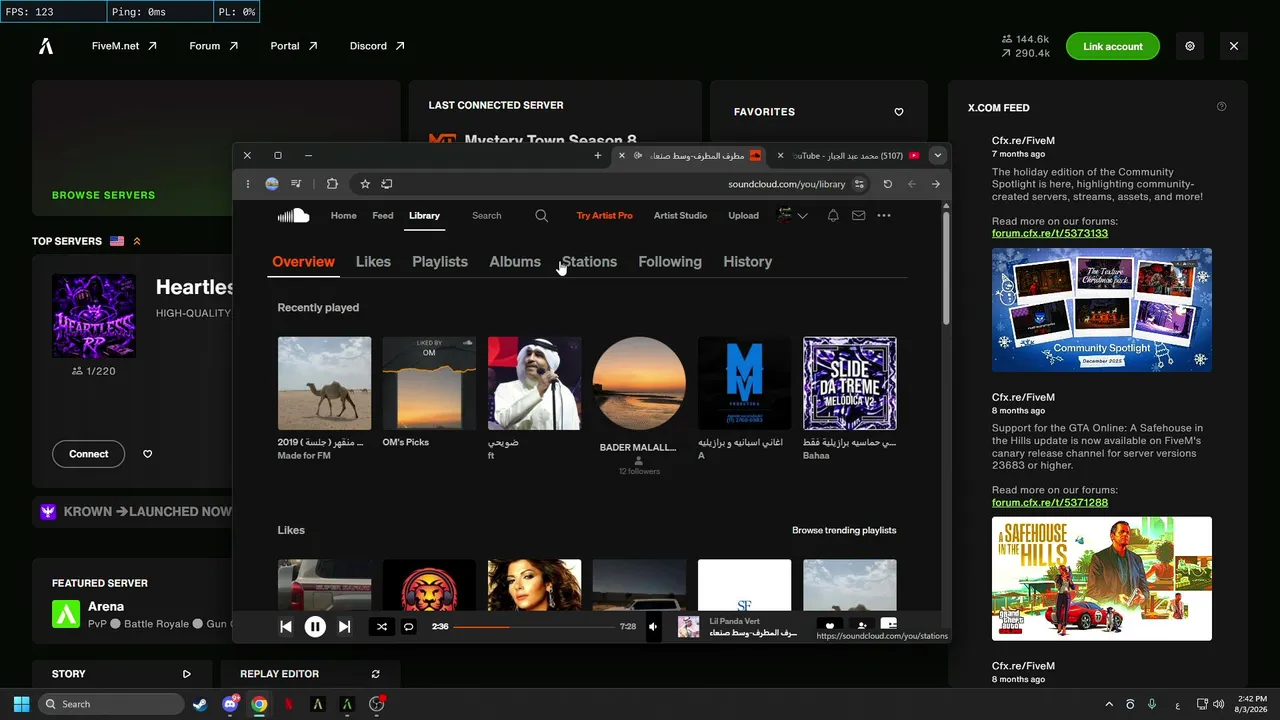
Task: Show hidden system tray icons
Action: coord(1108,704)
